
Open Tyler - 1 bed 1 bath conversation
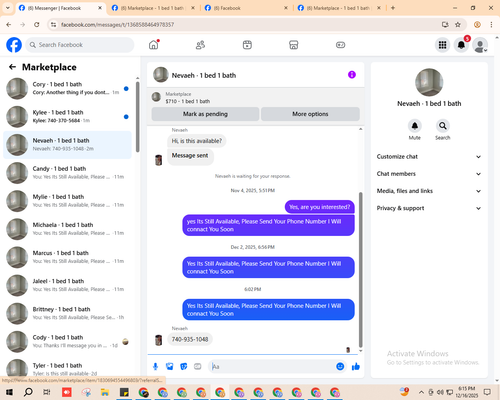[x=68, y=368]
